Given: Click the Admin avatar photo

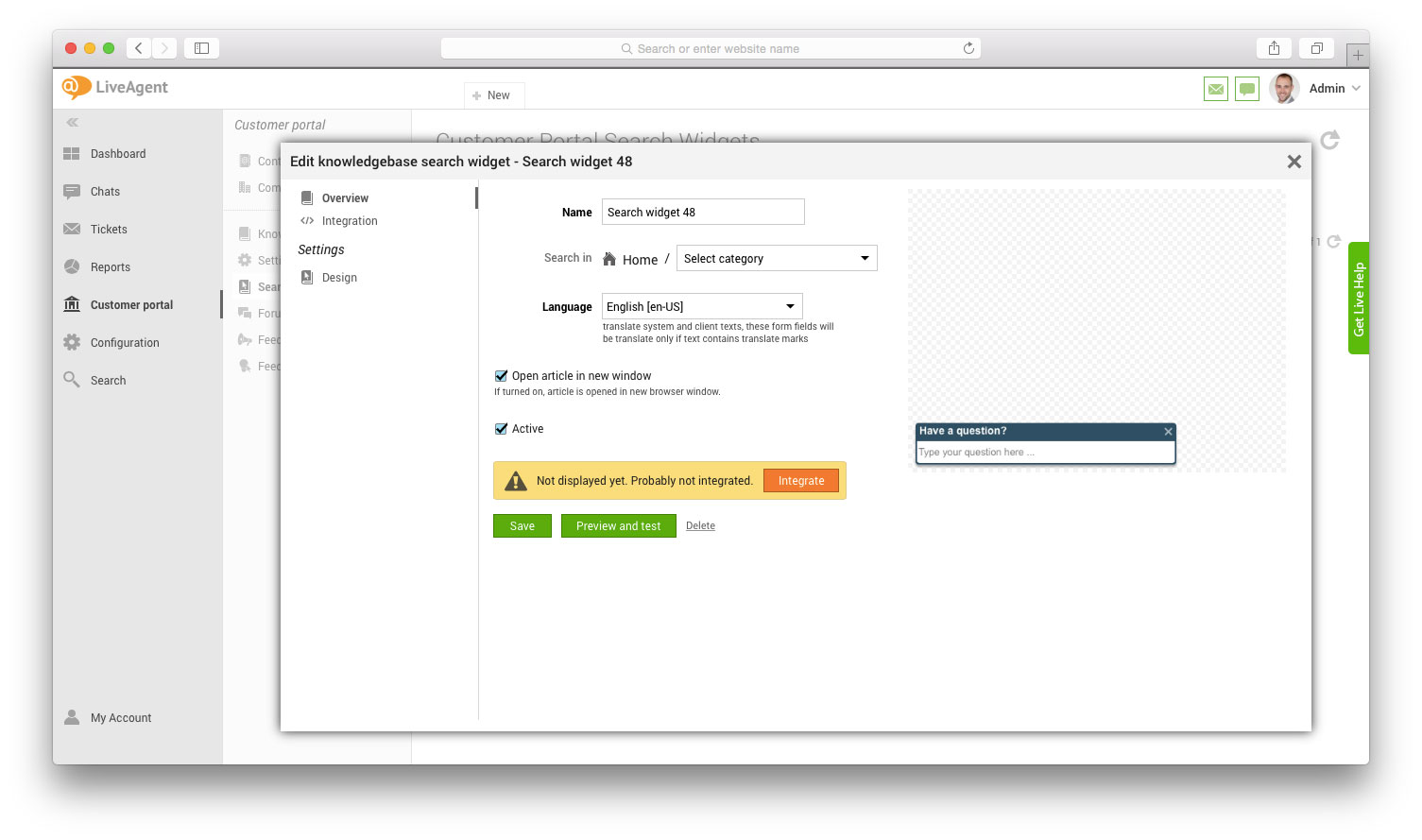Looking at the screenshot, I should pyautogui.click(x=1284, y=89).
